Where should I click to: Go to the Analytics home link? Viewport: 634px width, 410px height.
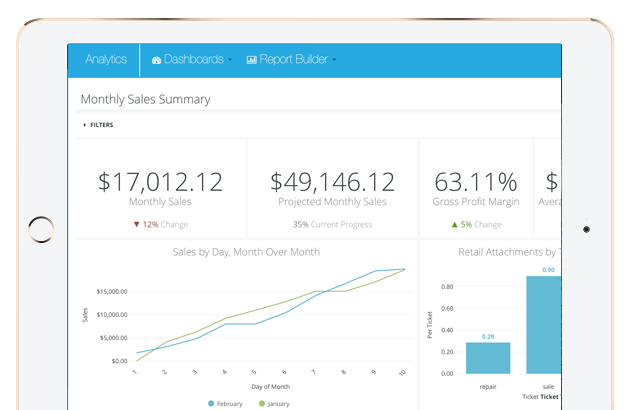coord(106,60)
